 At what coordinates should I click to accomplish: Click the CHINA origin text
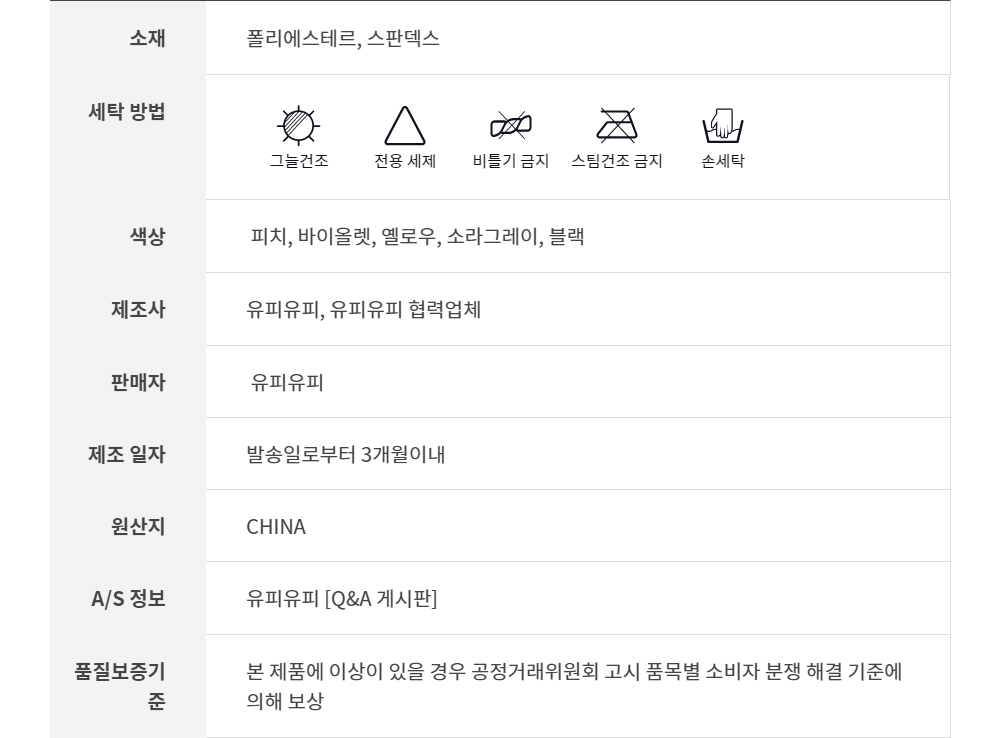pyautogui.click(x=276, y=526)
